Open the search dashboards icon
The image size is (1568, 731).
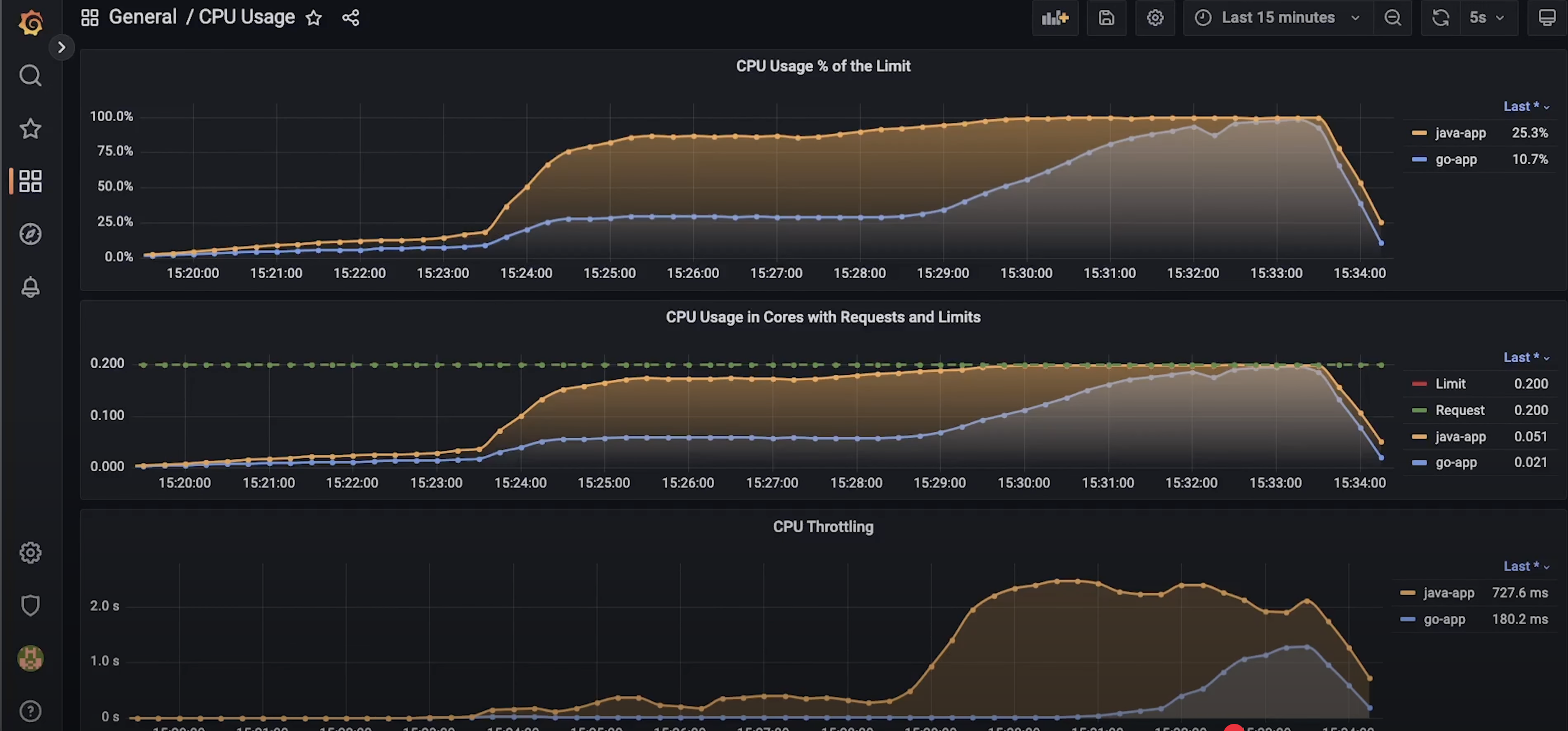tap(30, 75)
